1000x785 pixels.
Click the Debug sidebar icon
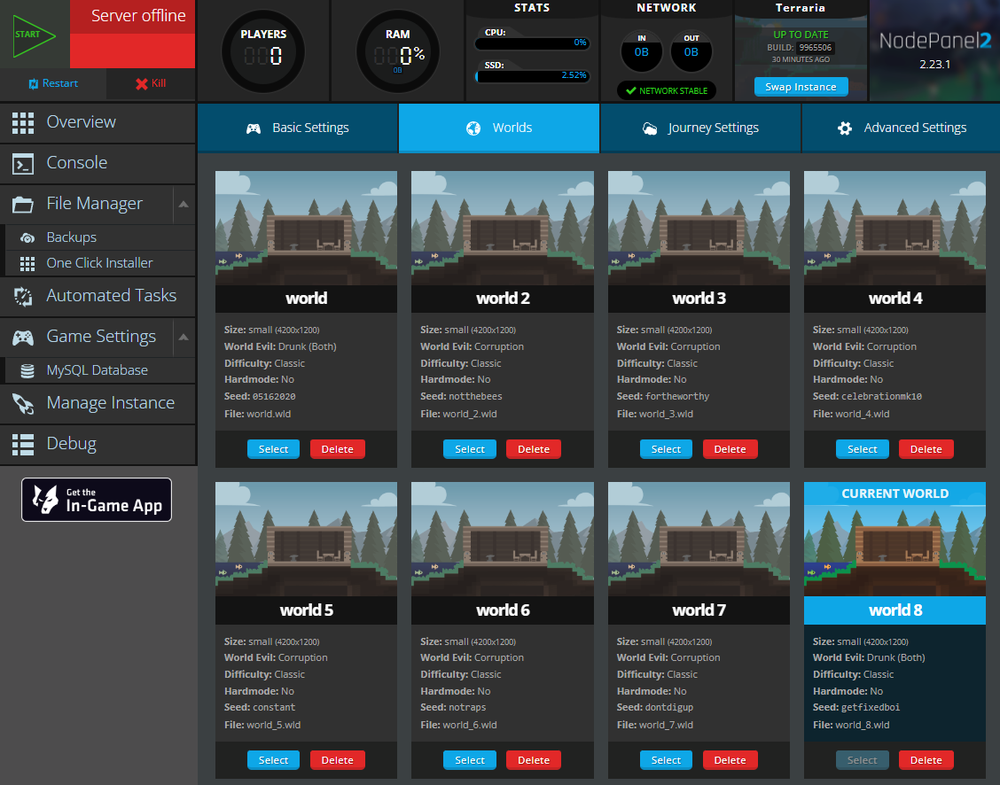[23, 444]
